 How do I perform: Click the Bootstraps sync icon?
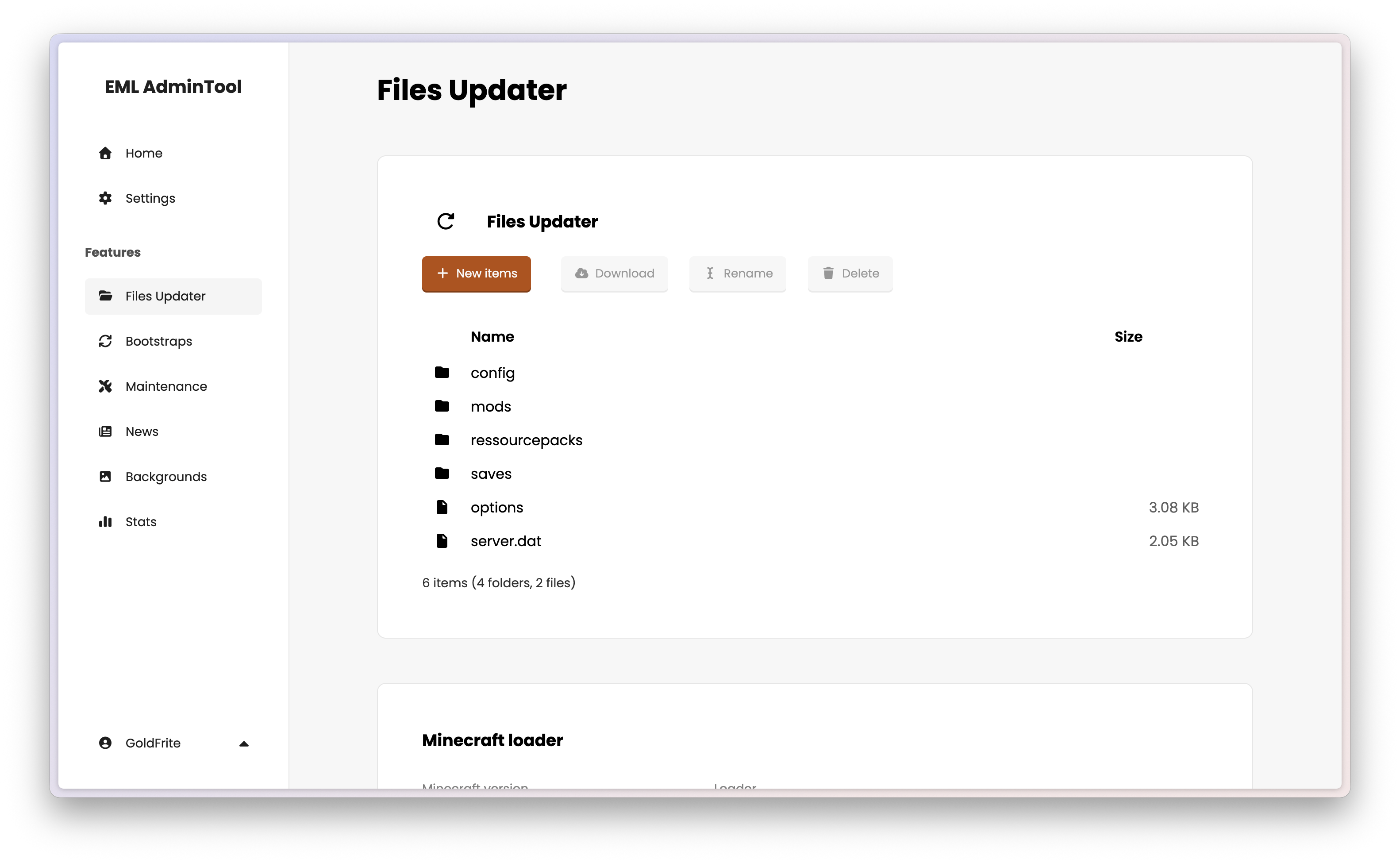click(105, 341)
